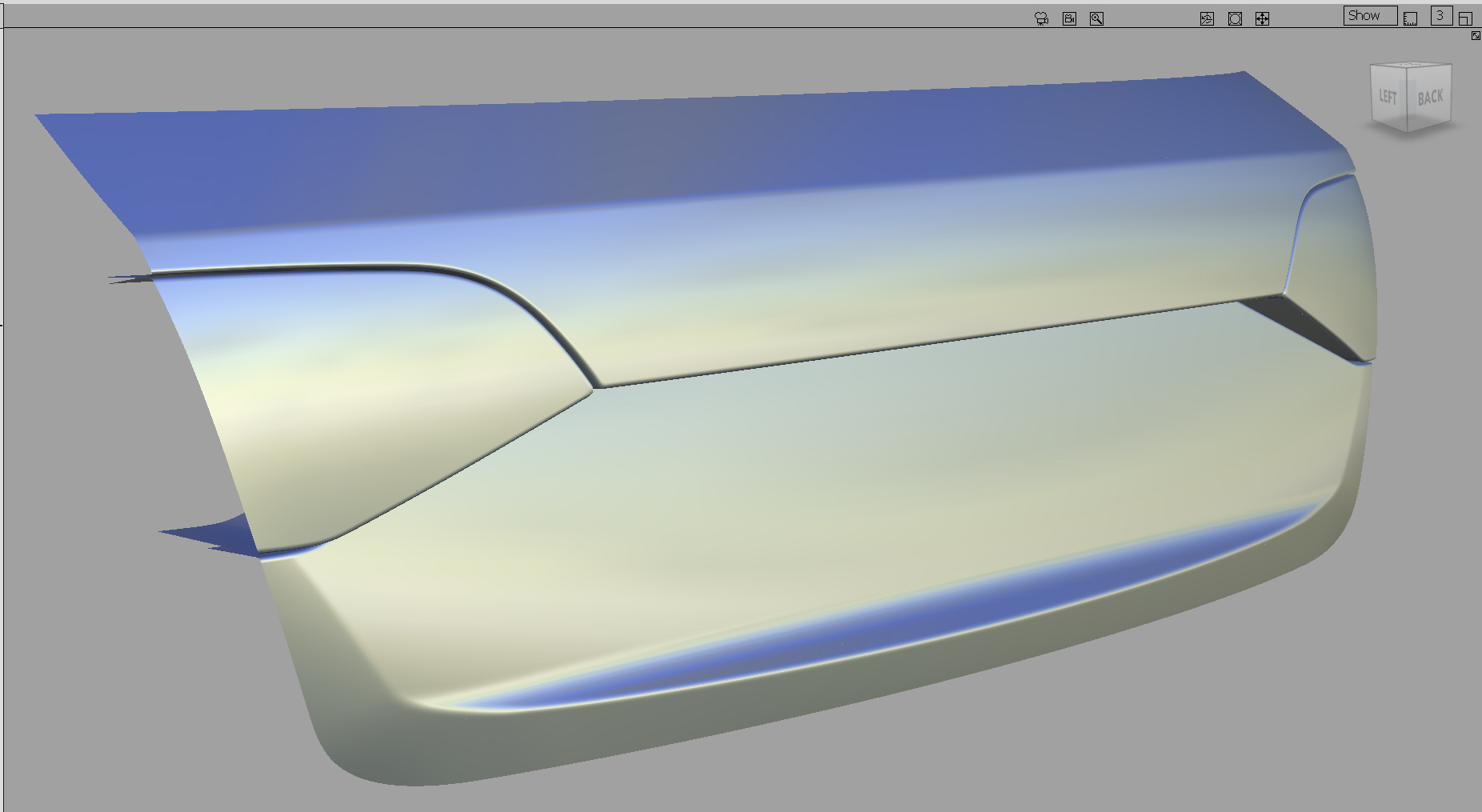Select the camera view tool icon
This screenshot has width=1482, height=812.
click(x=1041, y=19)
